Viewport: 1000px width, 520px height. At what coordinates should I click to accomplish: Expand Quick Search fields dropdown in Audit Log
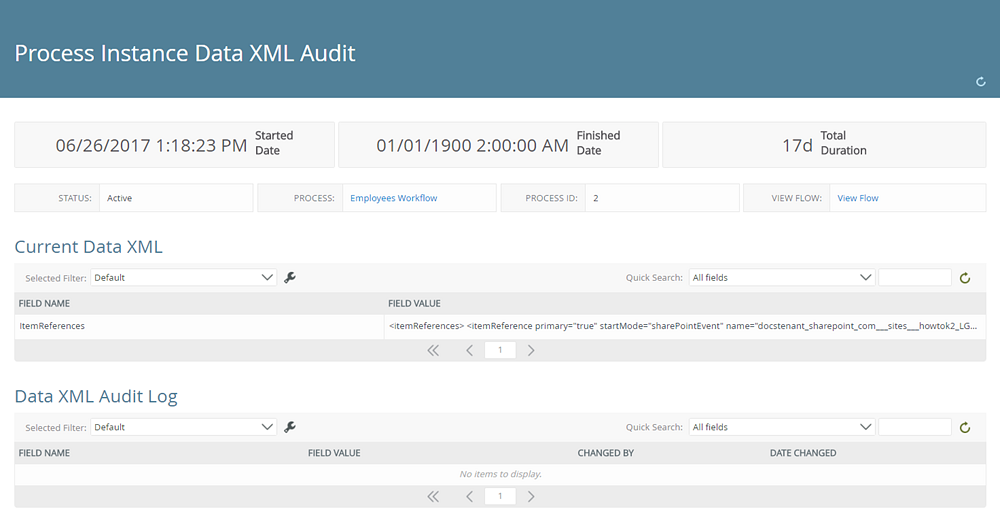click(x=782, y=427)
